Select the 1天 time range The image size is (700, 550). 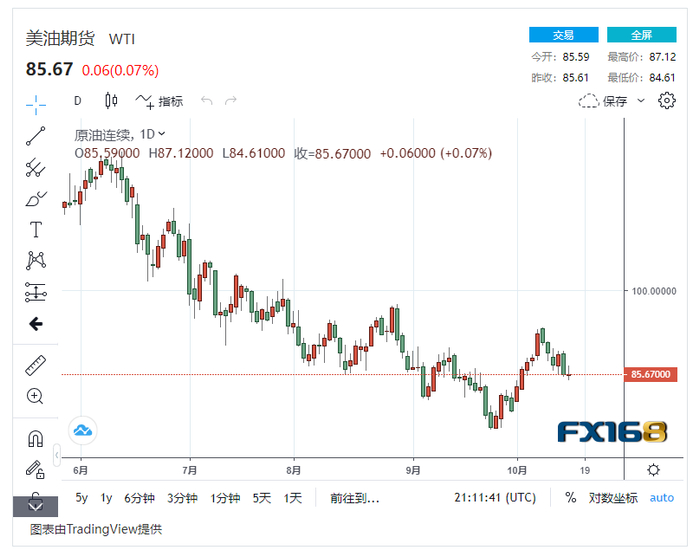(292, 497)
